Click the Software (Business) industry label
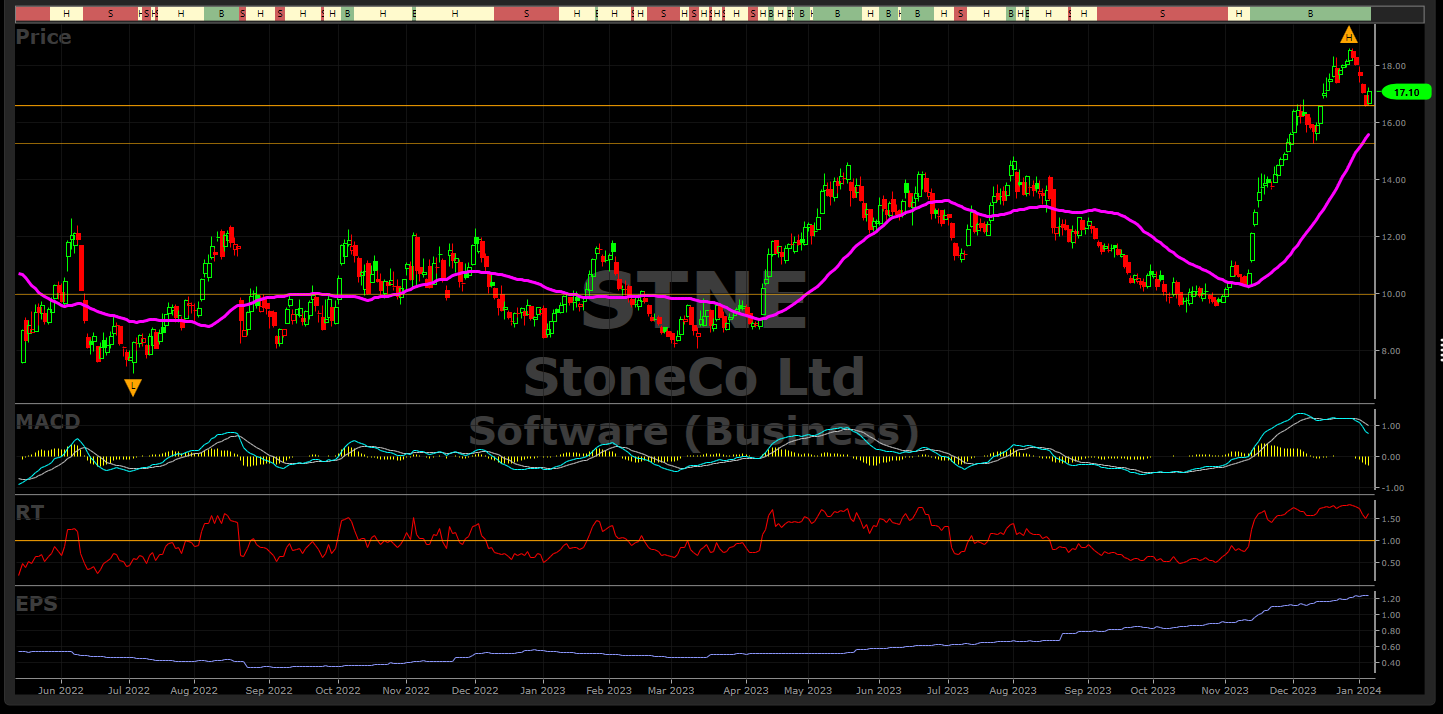 694,431
